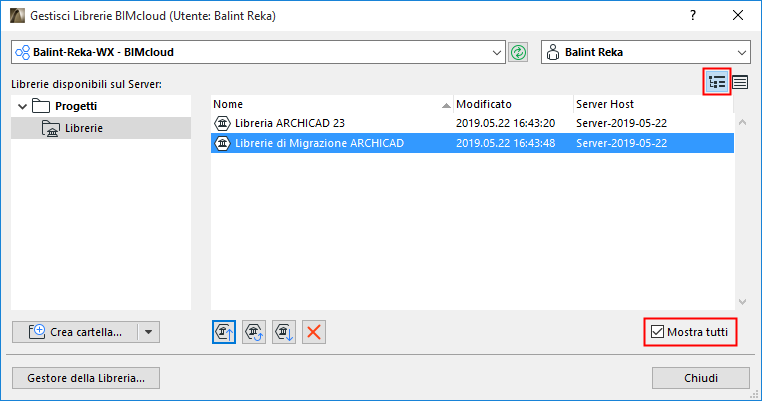Click the Libreria ARCHICAD 23 library icon
Viewport: 762px width, 401px height.
pyautogui.click(x=223, y=123)
